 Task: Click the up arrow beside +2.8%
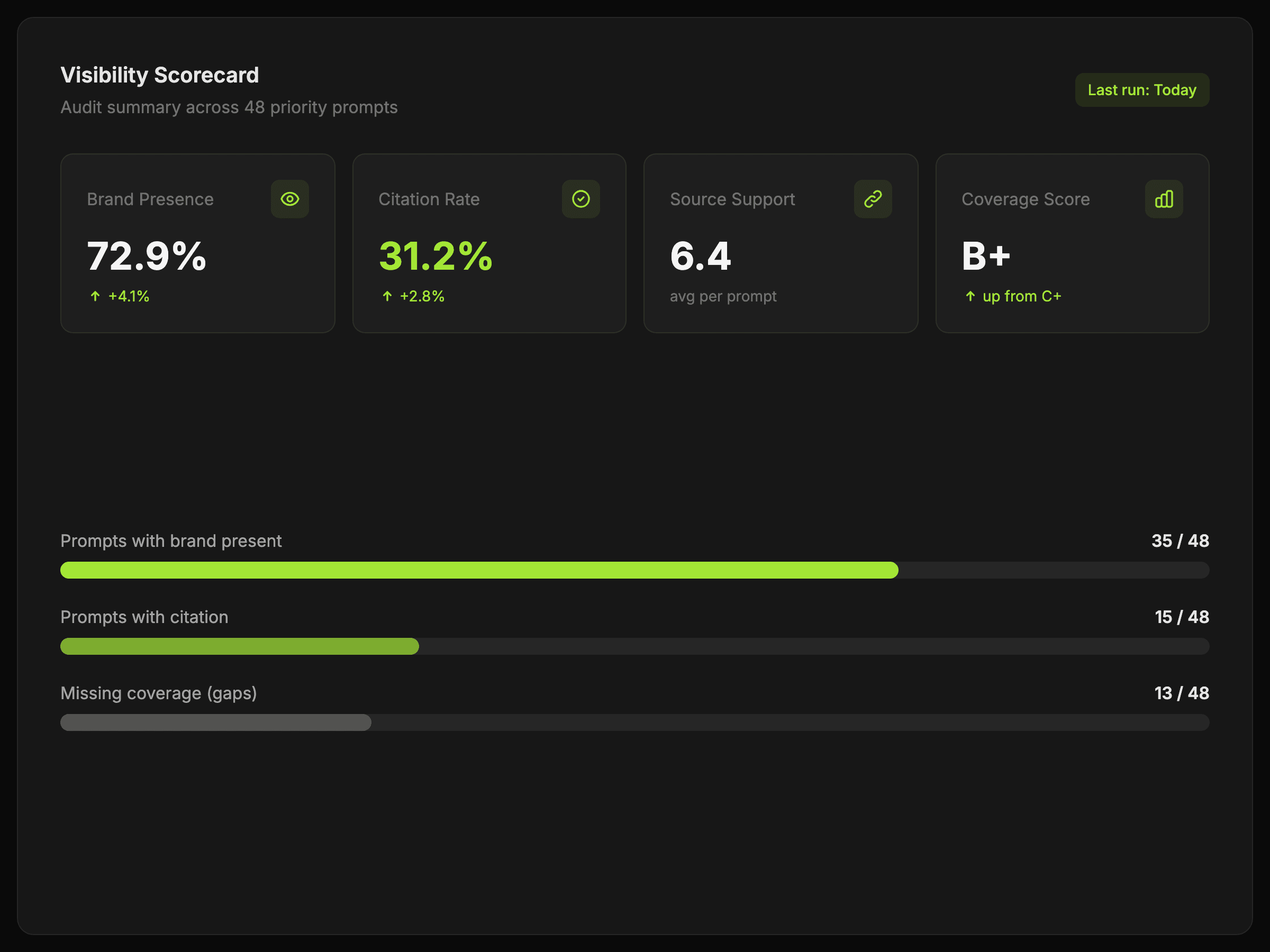click(x=387, y=296)
